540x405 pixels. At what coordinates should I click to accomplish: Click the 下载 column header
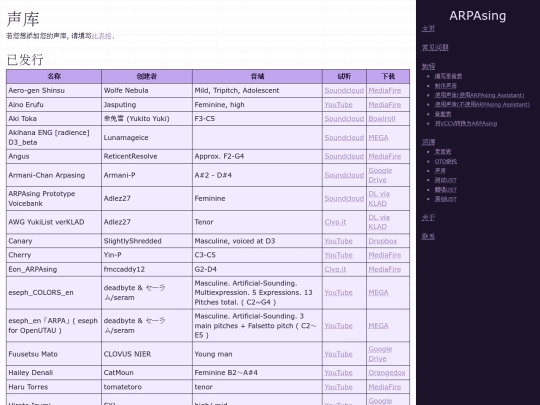pyautogui.click(x=388, y=76)
